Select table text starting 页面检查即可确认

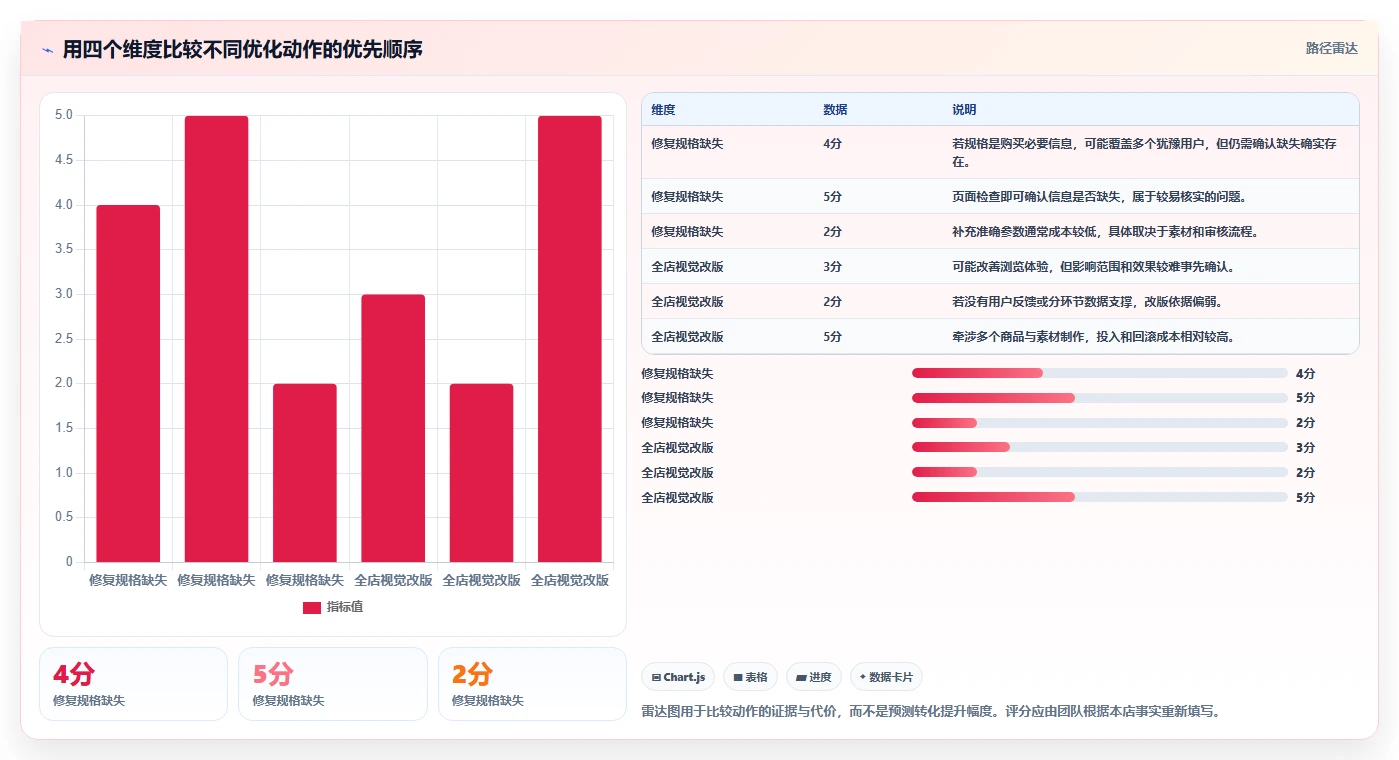[1099, 197]
